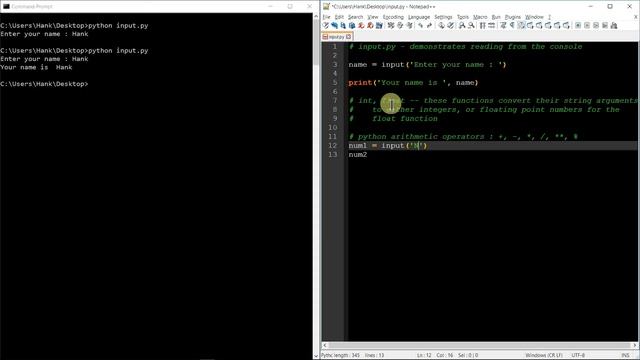This screenshot has width=640, height=360.
Task: Redo the edit via toolbar
Action: [x=429, y=25]
